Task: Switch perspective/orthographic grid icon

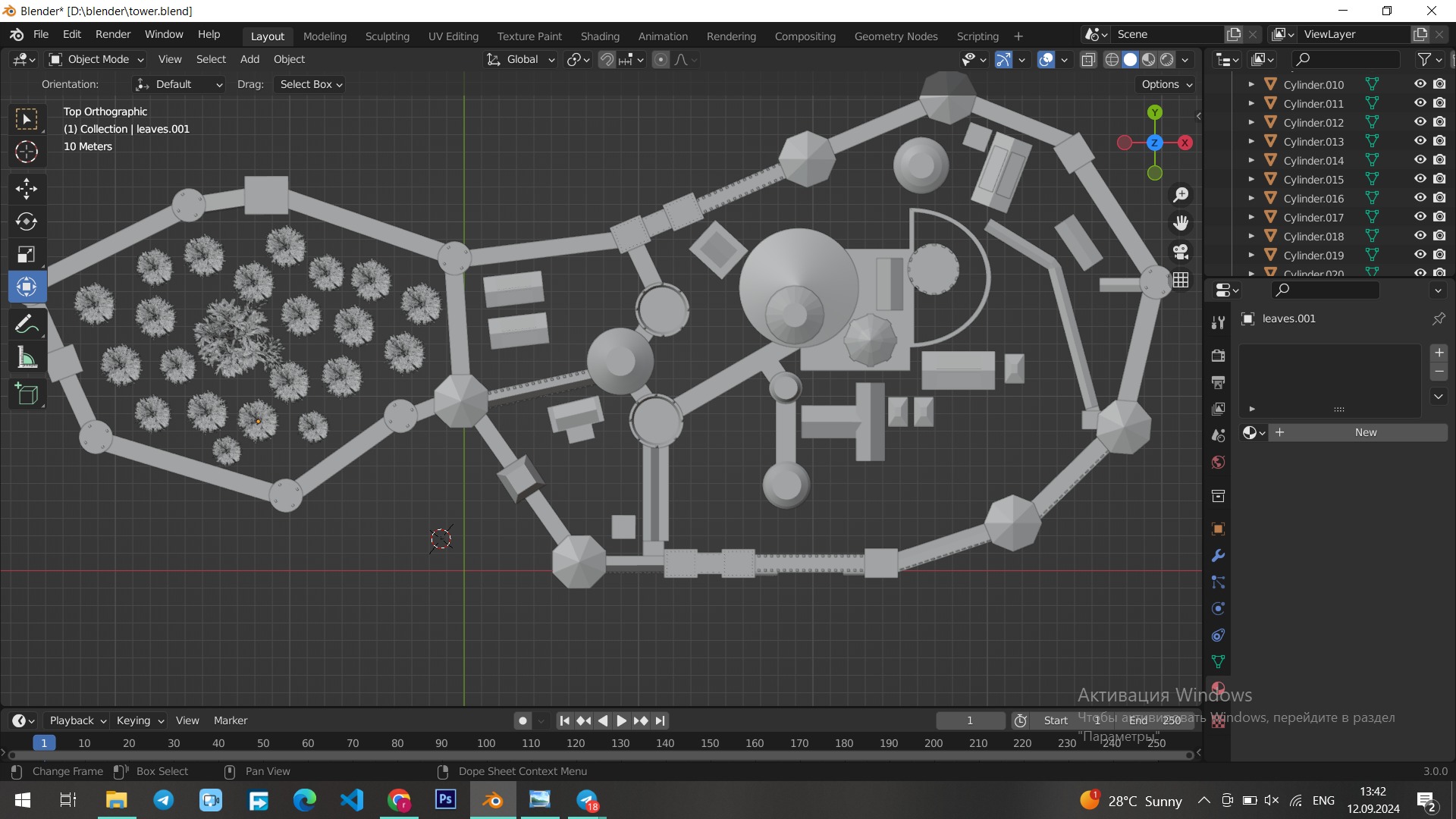Action: [1181, 280]
